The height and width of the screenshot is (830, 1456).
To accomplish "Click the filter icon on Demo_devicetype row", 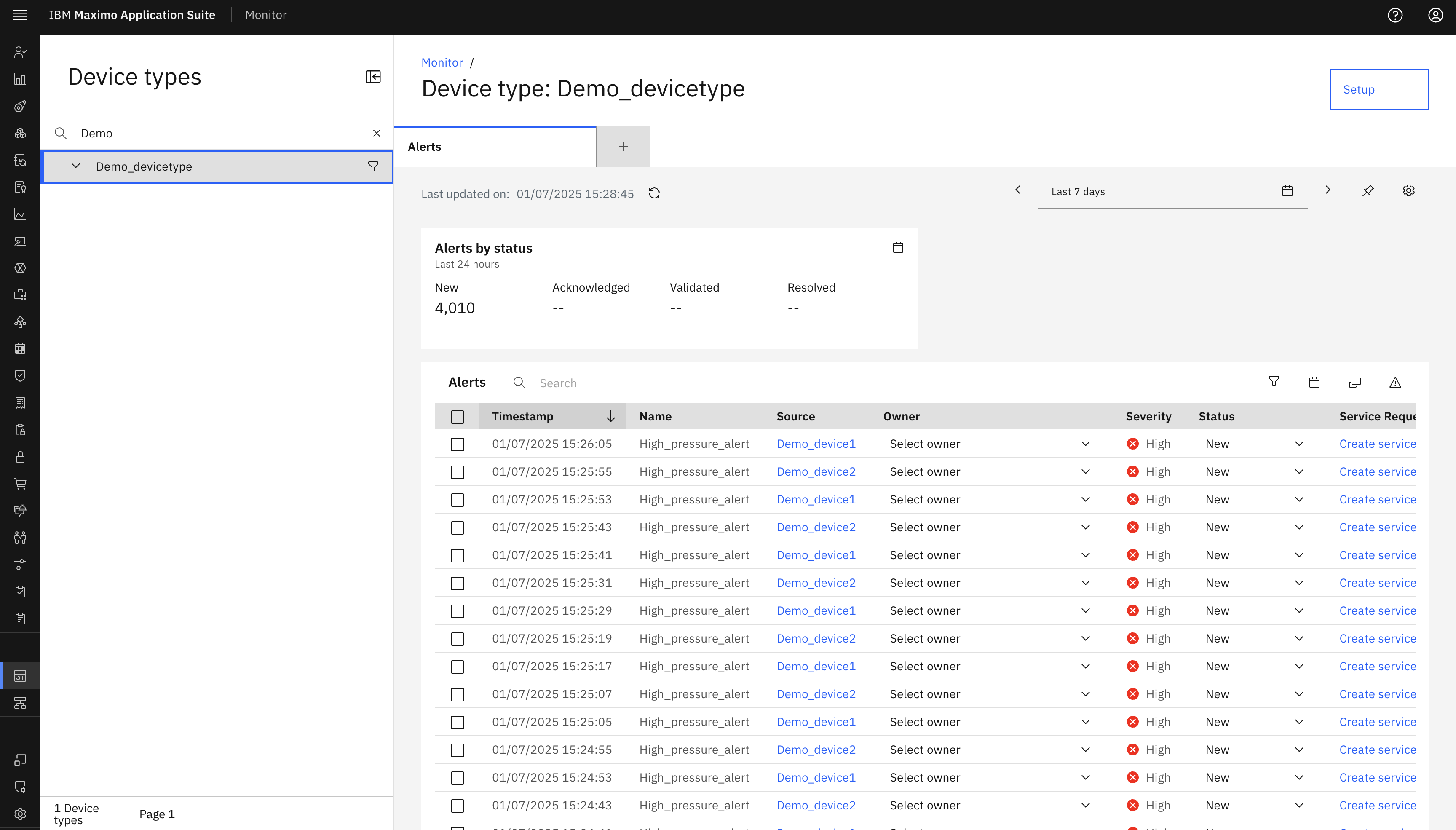I will point(373,166).
